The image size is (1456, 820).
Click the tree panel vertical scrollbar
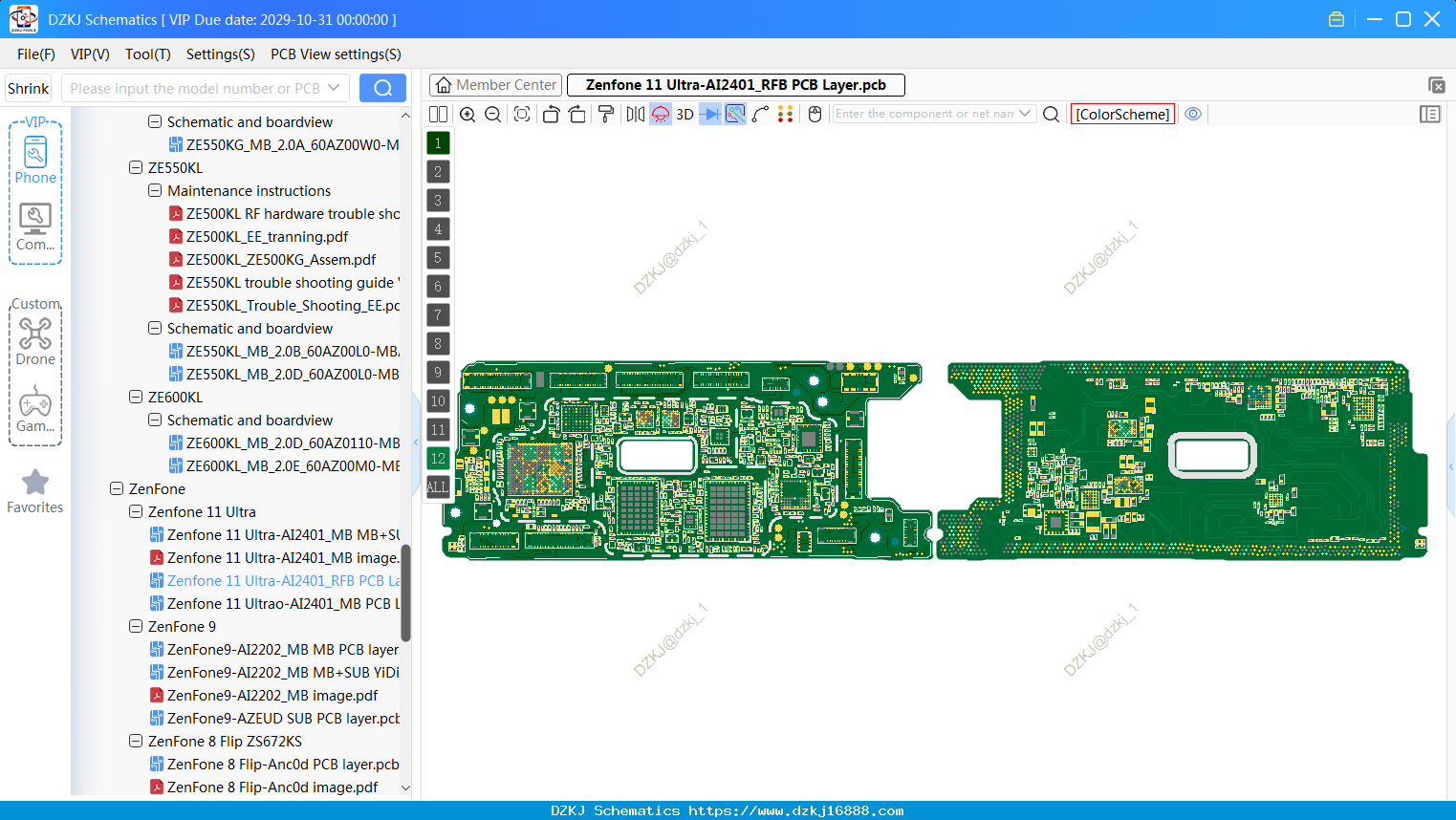(405, 593)
